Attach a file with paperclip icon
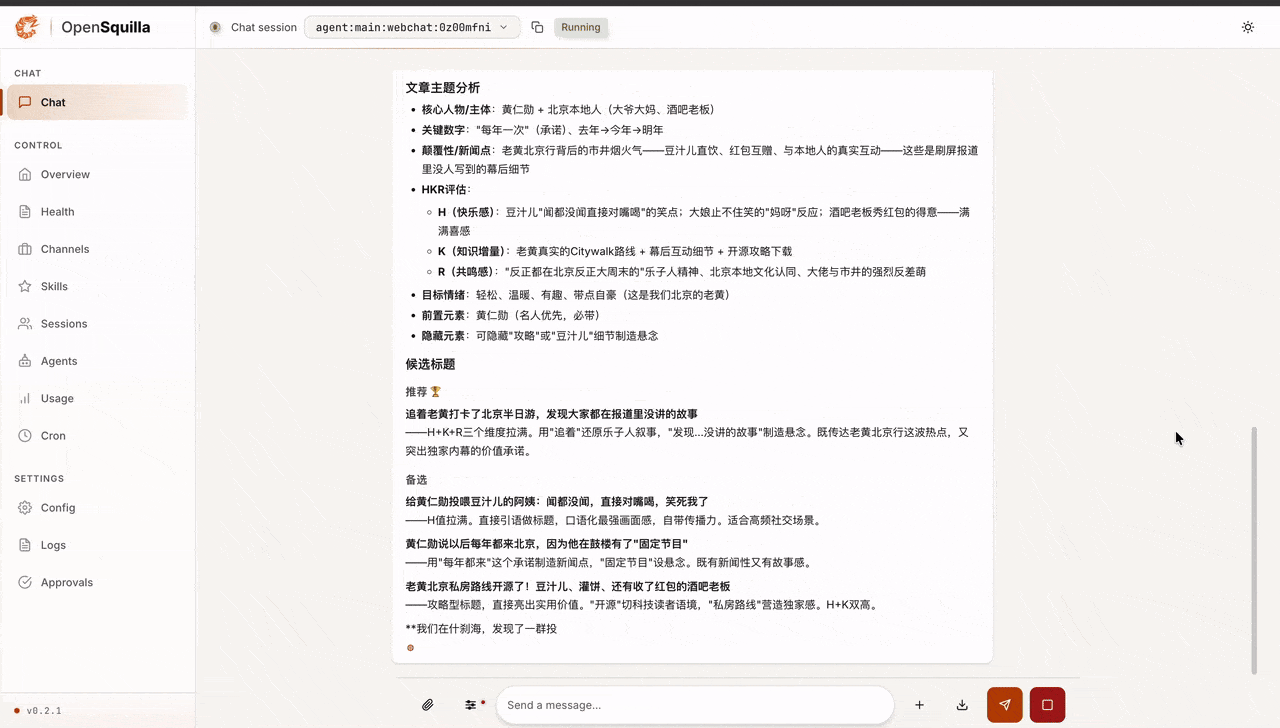This screenshot has height=728, width=1280. (x=428, y=705)
